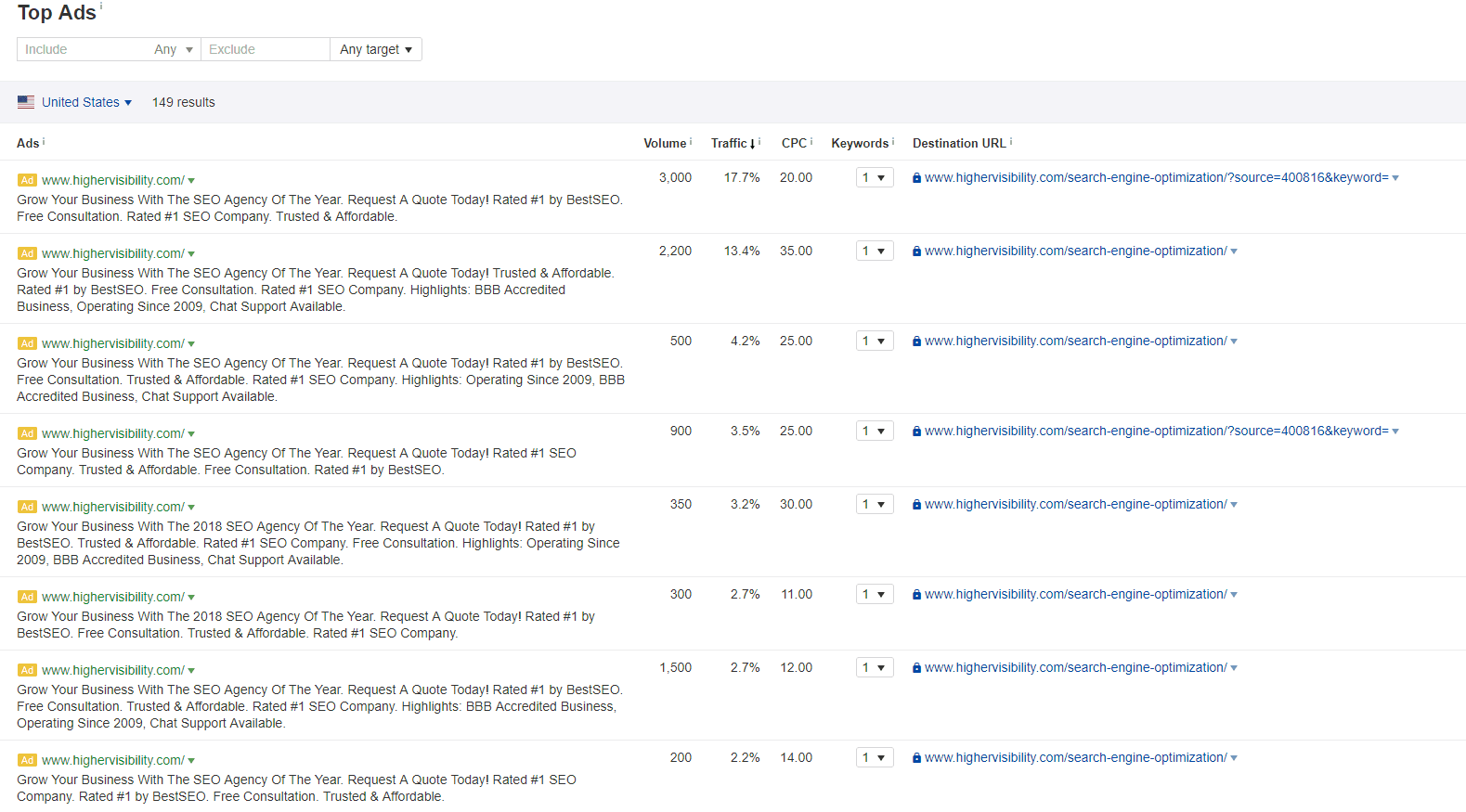1466x812 pixels.
Task: Open destination URL for 900 volume ad
Action: 1157,431
